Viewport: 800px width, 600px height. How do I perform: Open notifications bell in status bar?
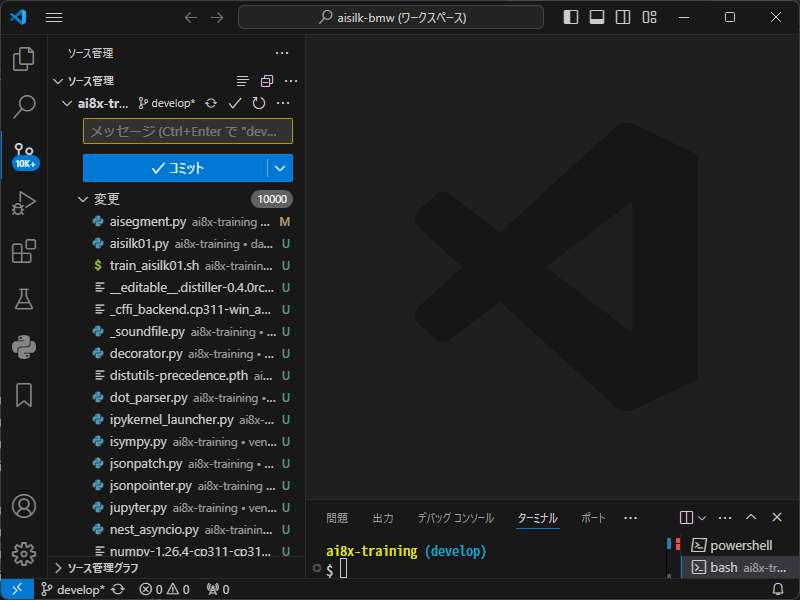[778, 590]
